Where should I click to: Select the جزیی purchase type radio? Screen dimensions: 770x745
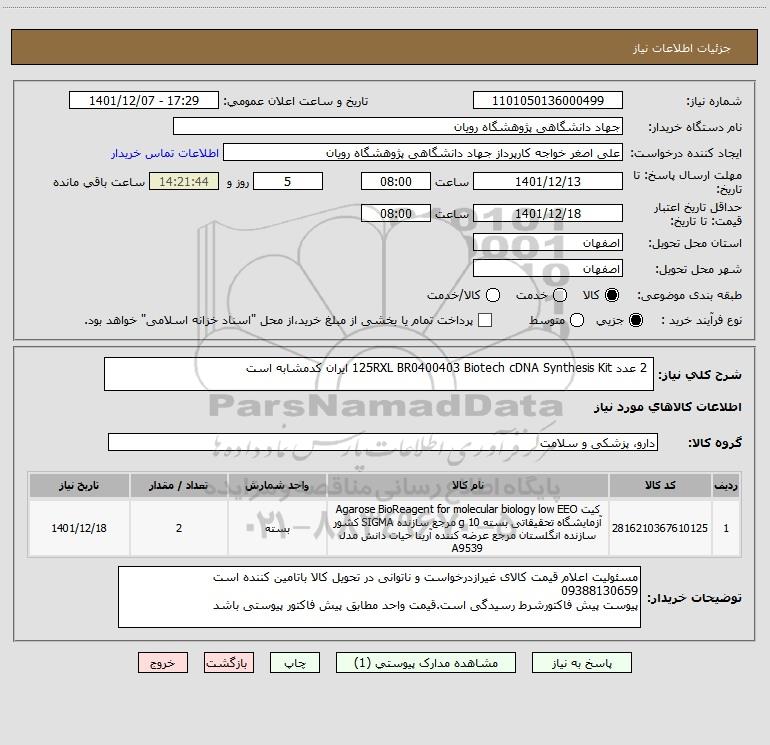click(636, 320)
